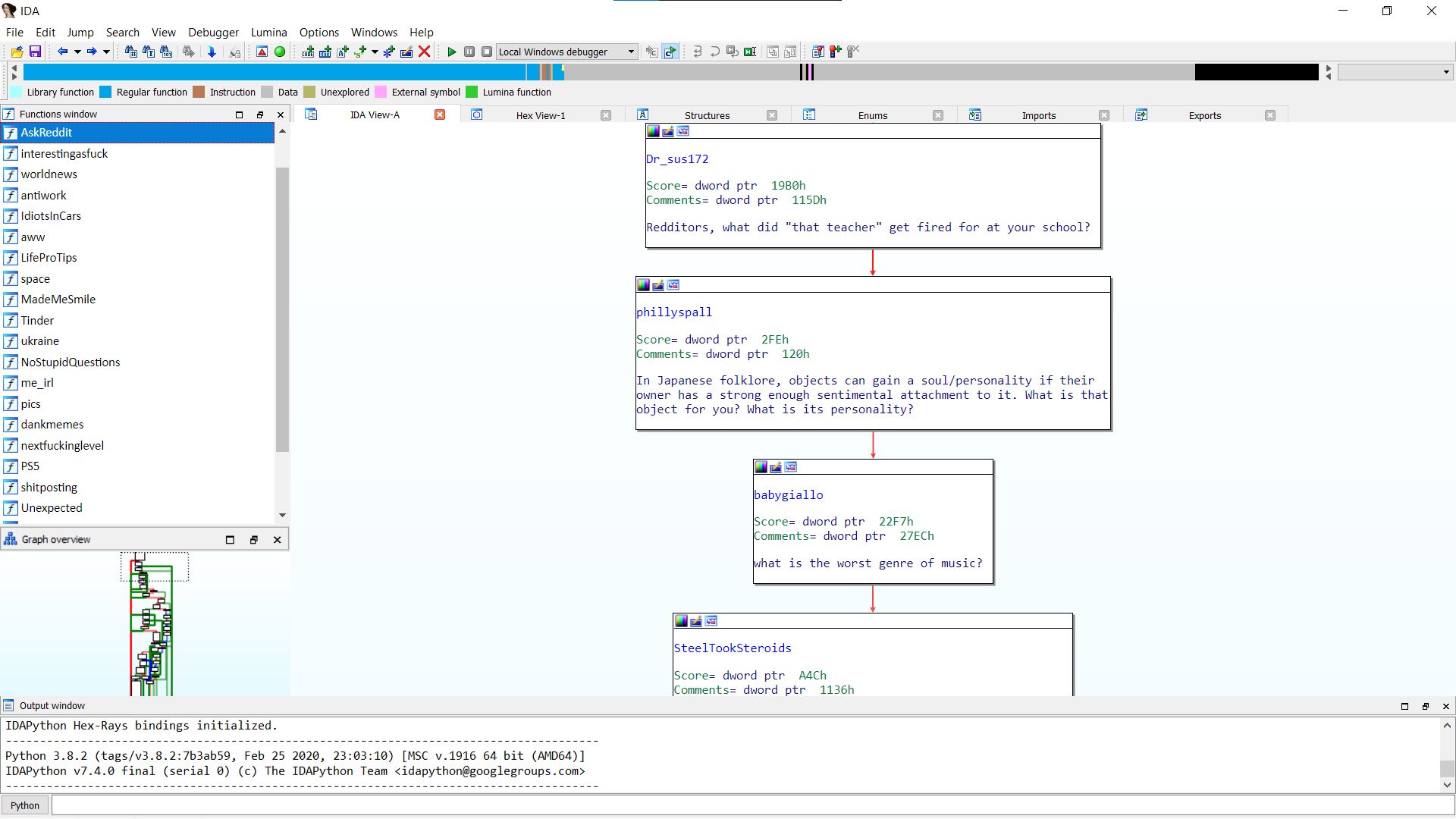Switch to the Hex View-1 tab

point(541,115)
